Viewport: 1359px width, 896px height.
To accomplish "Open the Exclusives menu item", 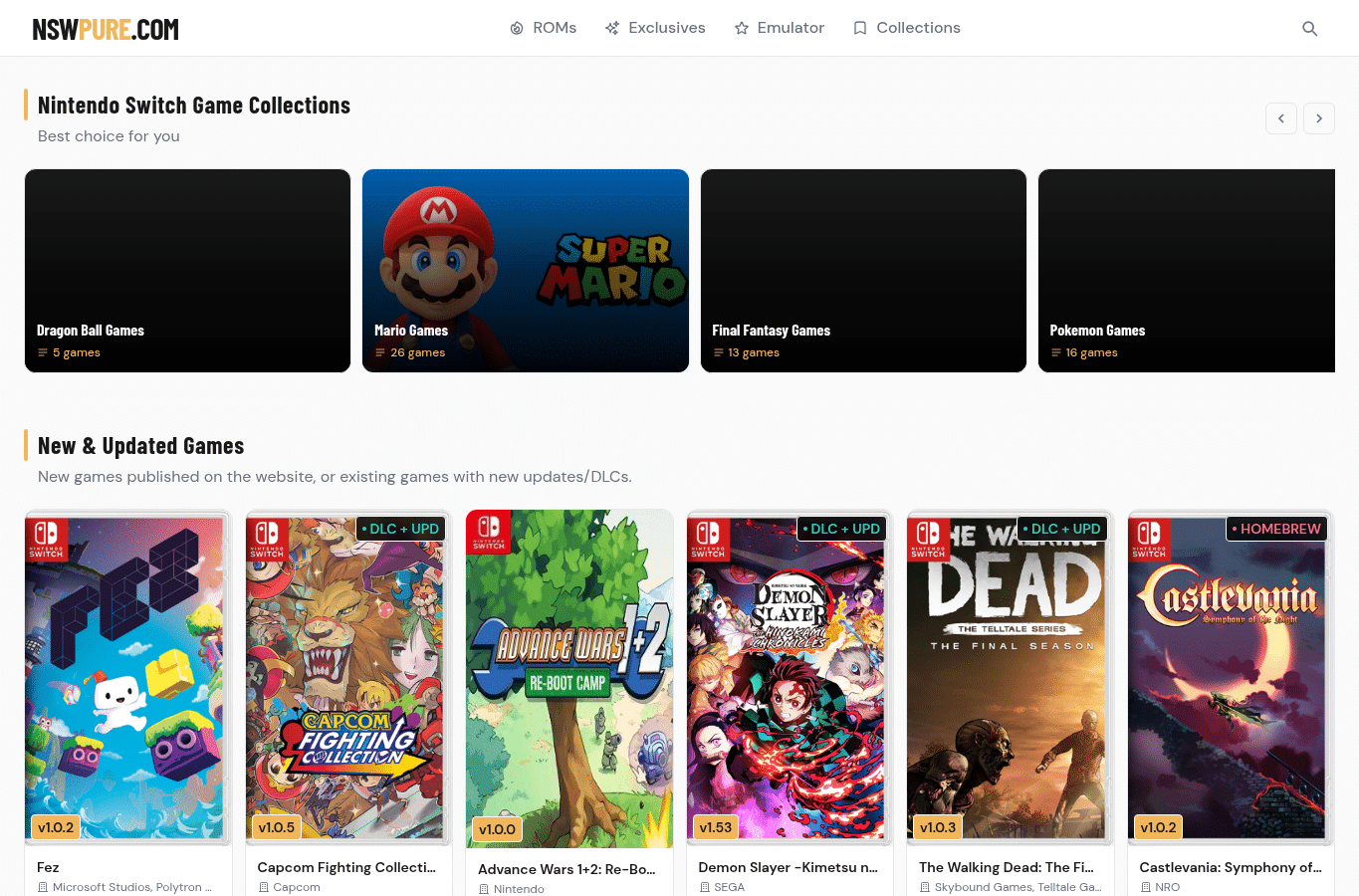I will [x=655, y=28].
